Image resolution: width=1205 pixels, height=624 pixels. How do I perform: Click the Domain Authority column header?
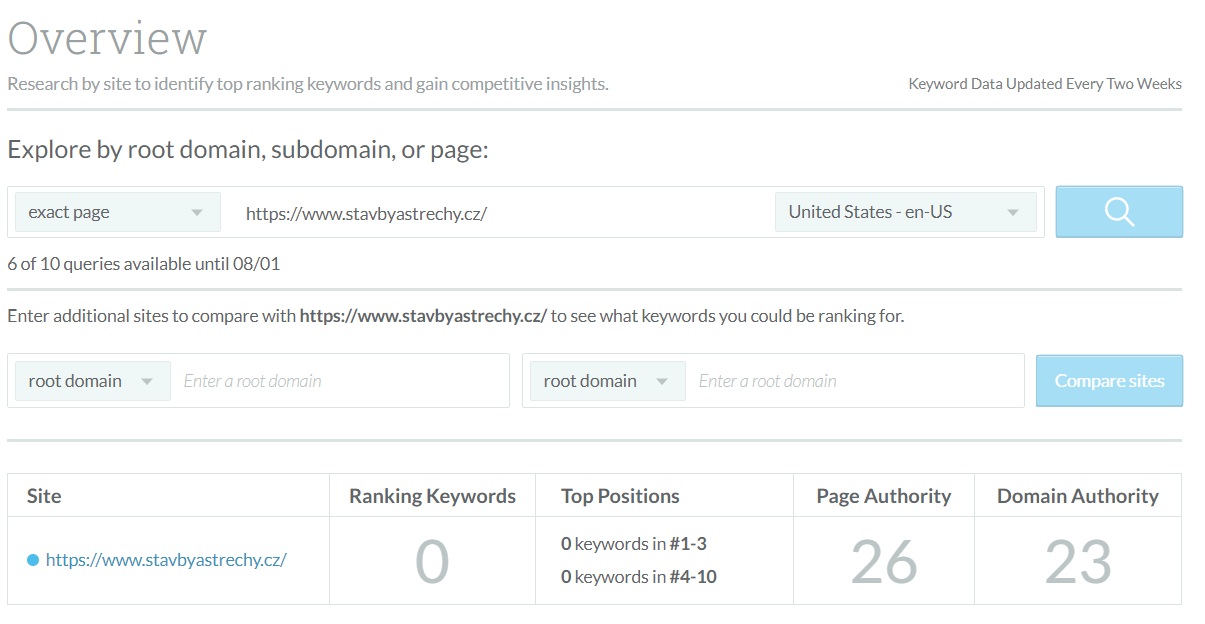click(1077, 496)
